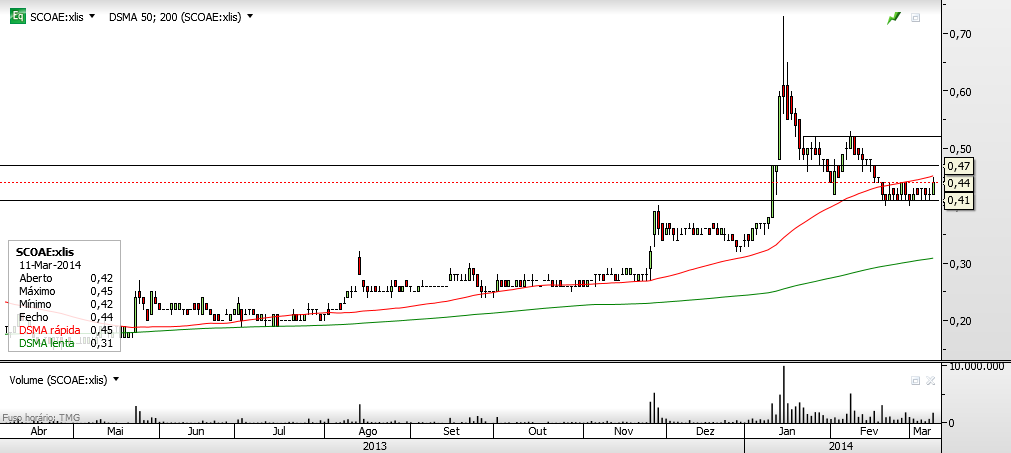The image size is (1011, 453).
Task: Click the Fuso horário: TMG text
Action: click(41, 418)
